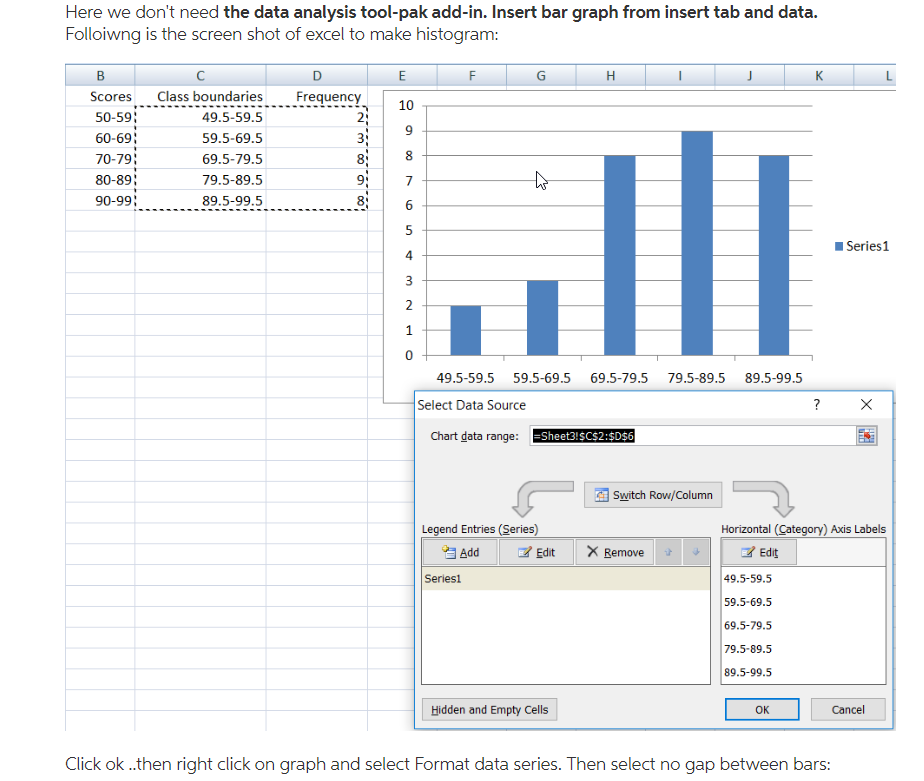Open dialog help via the question mark icon
Image resolution: width=924 pixels, height=781 pixels.
[818, 405]
